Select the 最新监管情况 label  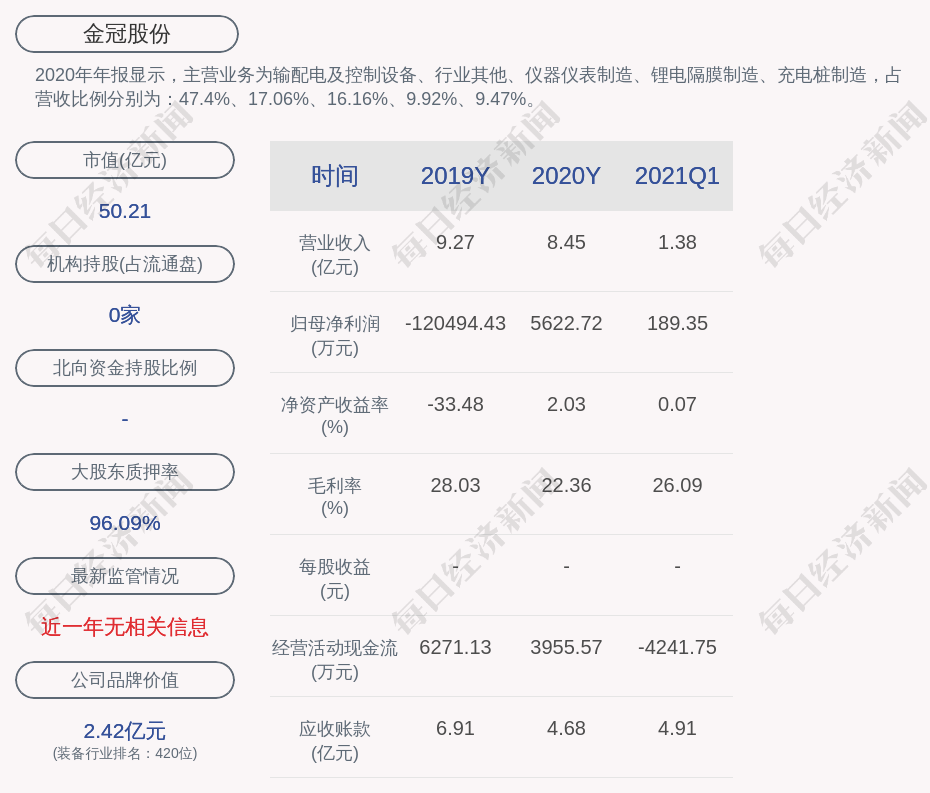pyautogui.click(x=125, y=576)
